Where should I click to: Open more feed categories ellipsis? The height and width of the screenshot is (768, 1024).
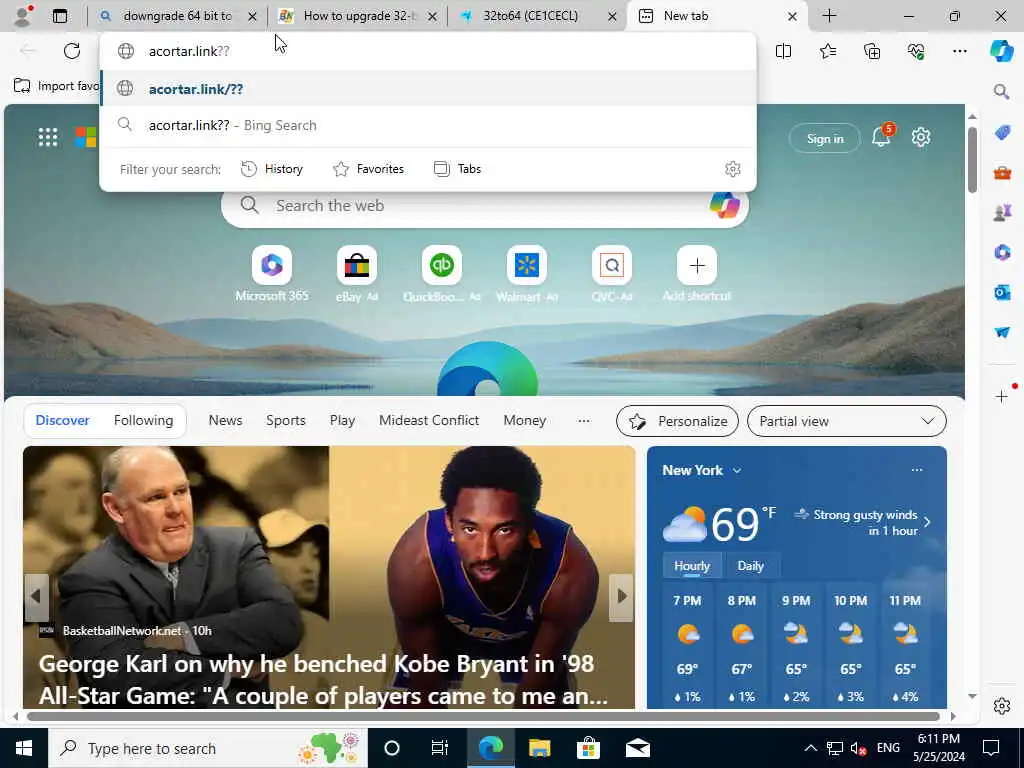tap(584, 421)
